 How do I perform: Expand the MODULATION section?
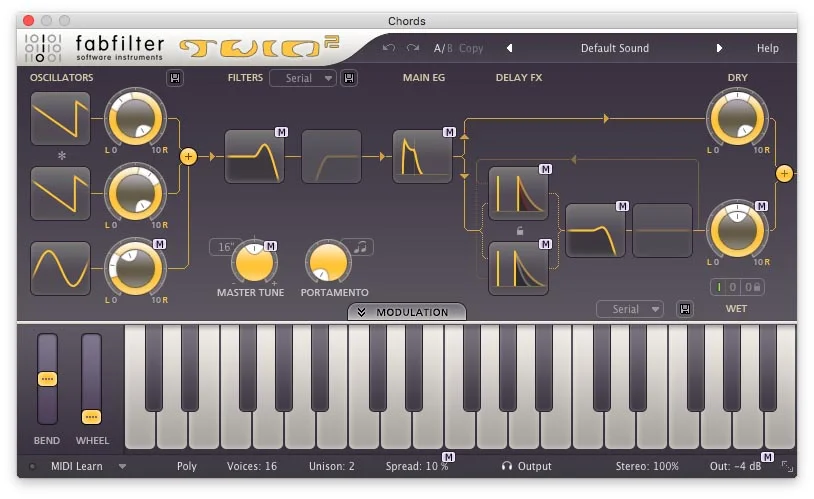(406, 312)
